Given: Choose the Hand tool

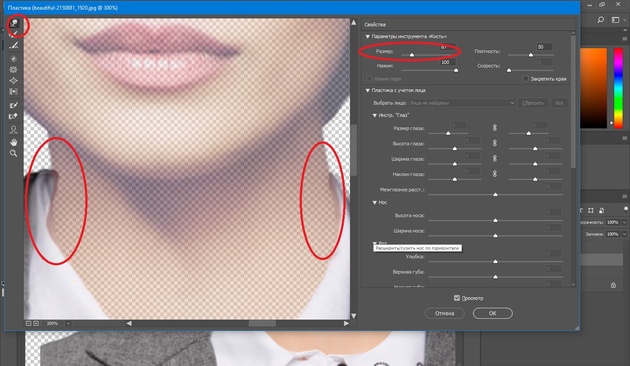Looking at the screenshot, I should pyautogui.click(x=14, y=142).
